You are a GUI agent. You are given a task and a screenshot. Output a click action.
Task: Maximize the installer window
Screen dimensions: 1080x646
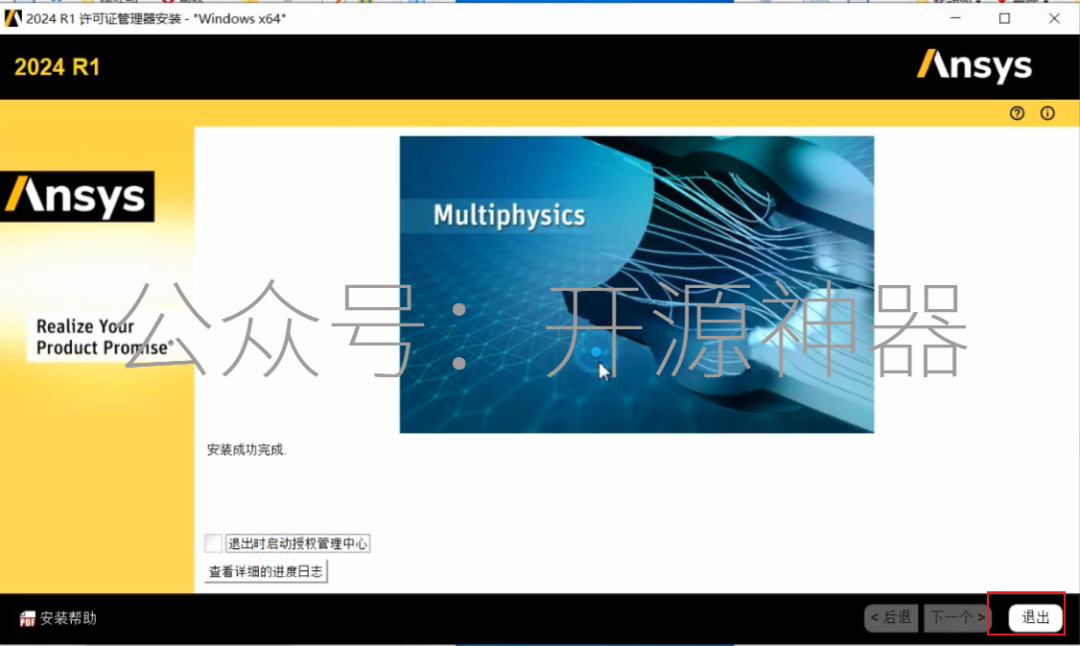[x=1004, y=19]
